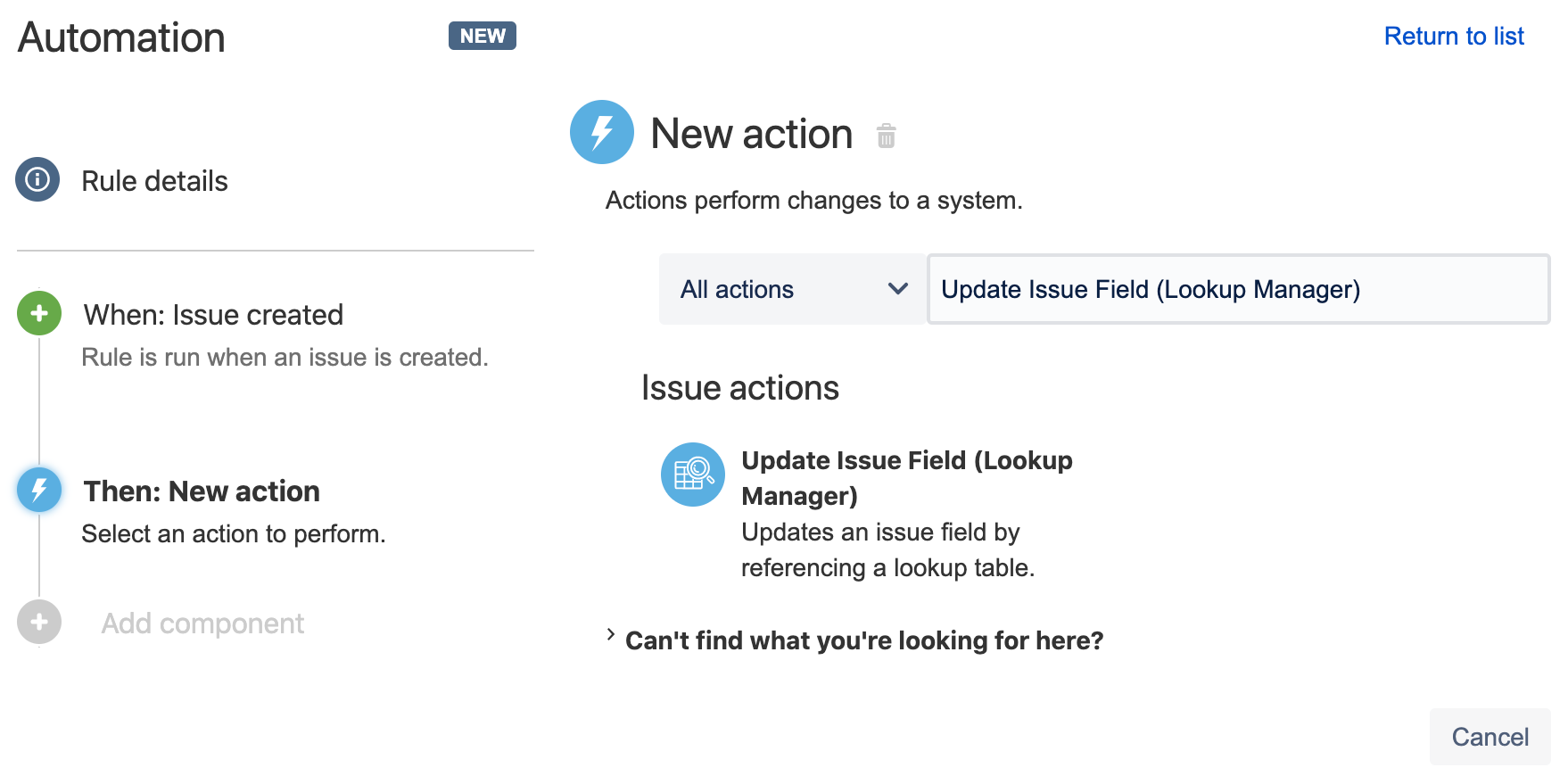Click the NEW badge next to Automation

[482, 36]
